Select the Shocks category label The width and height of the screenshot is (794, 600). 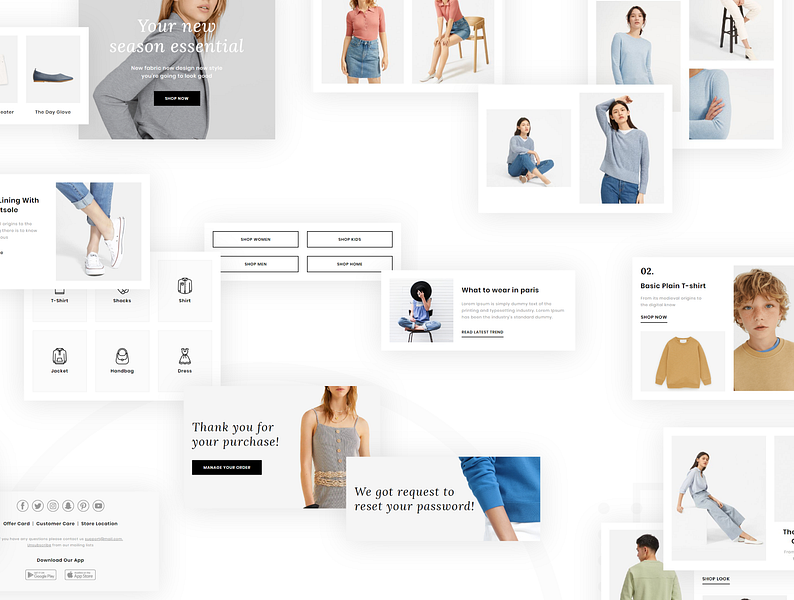122,301
